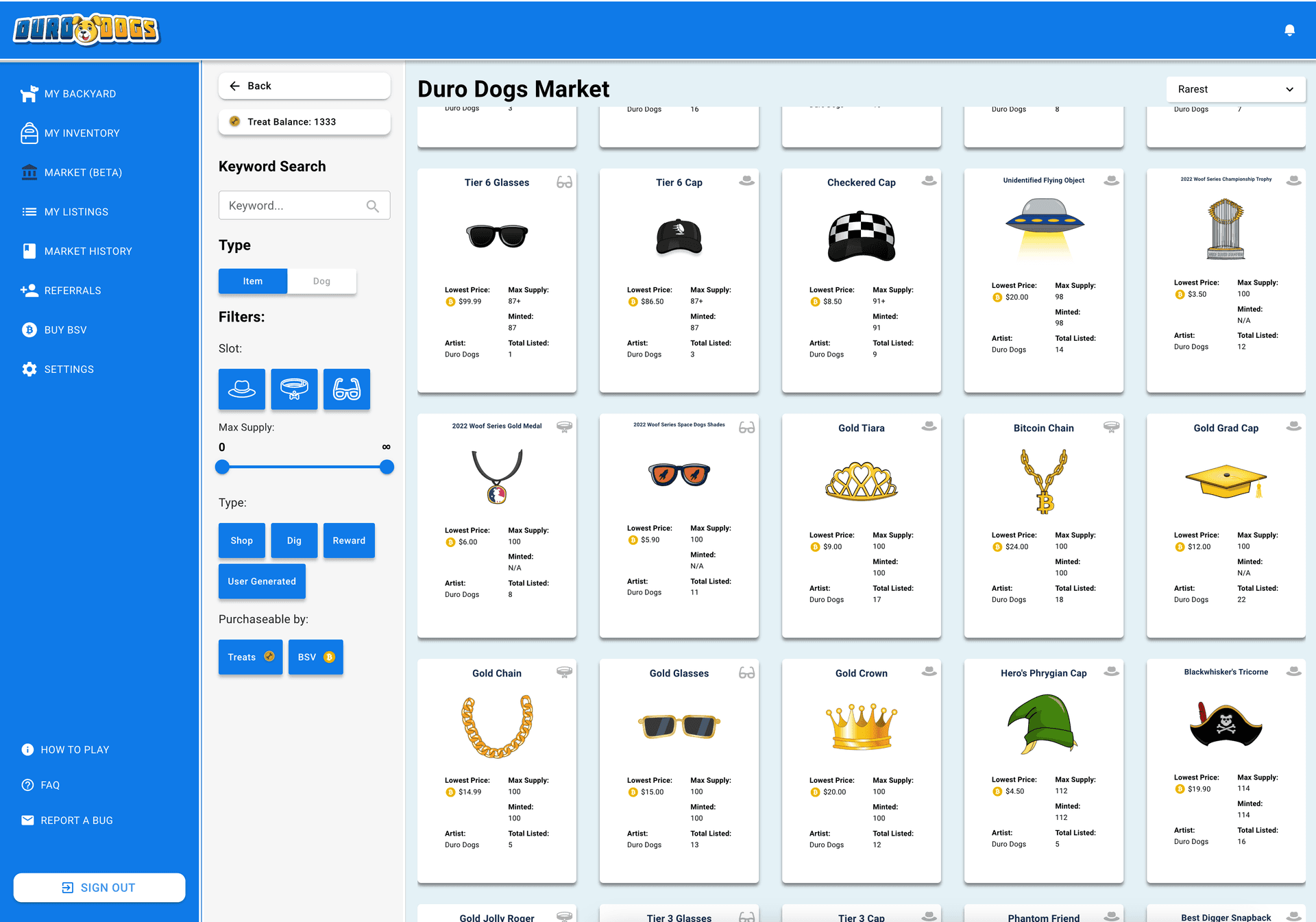
Task: Sign out using the bottom sidebar button
Action: click(99, 887)
